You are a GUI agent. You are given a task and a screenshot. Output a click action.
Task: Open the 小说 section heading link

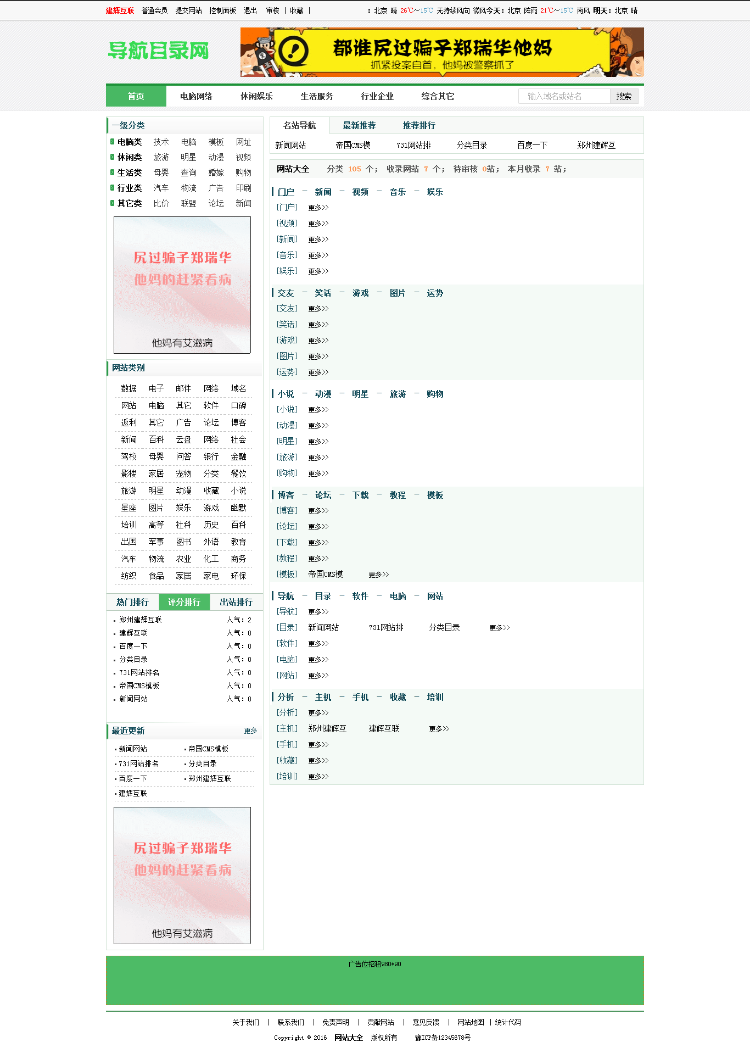coord(285,394)
